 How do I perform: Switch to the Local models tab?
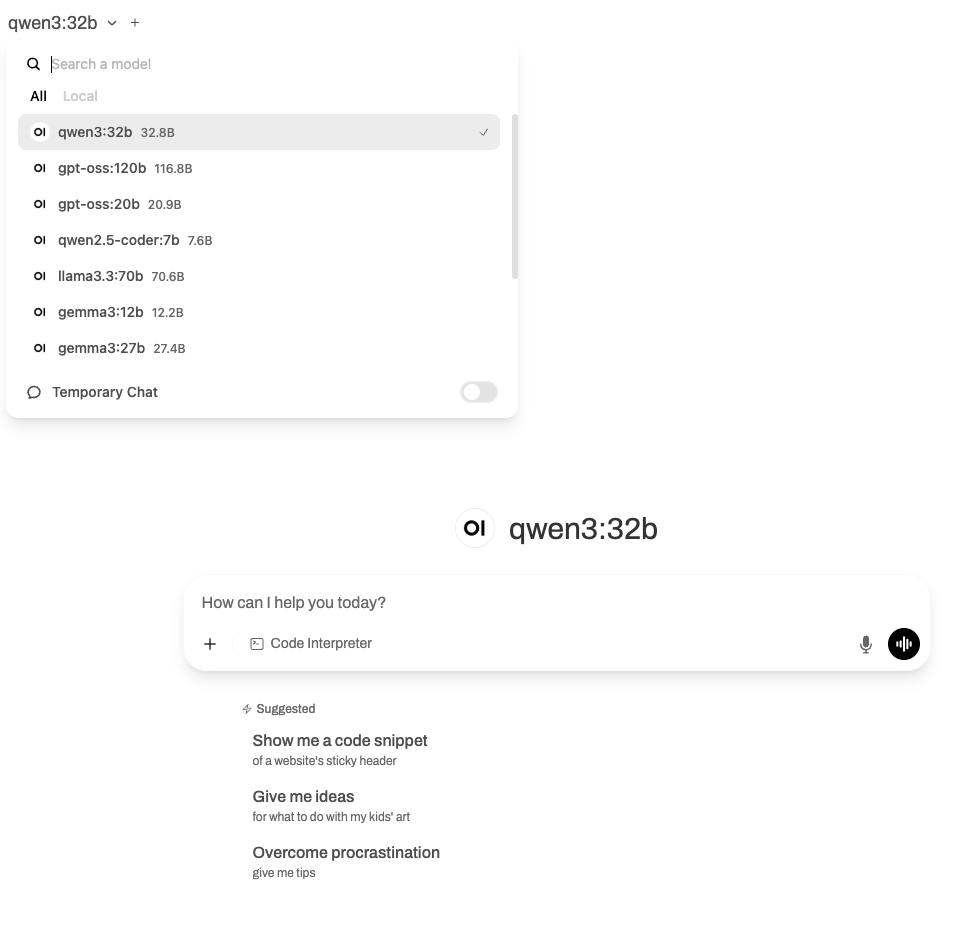[x=80, y=96]
